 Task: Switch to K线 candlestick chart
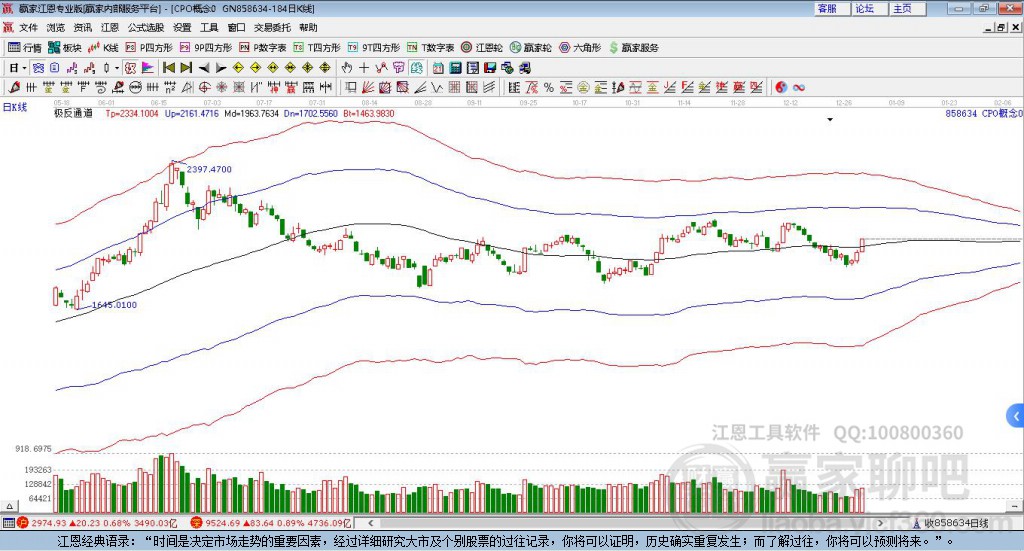click(103, 48)
